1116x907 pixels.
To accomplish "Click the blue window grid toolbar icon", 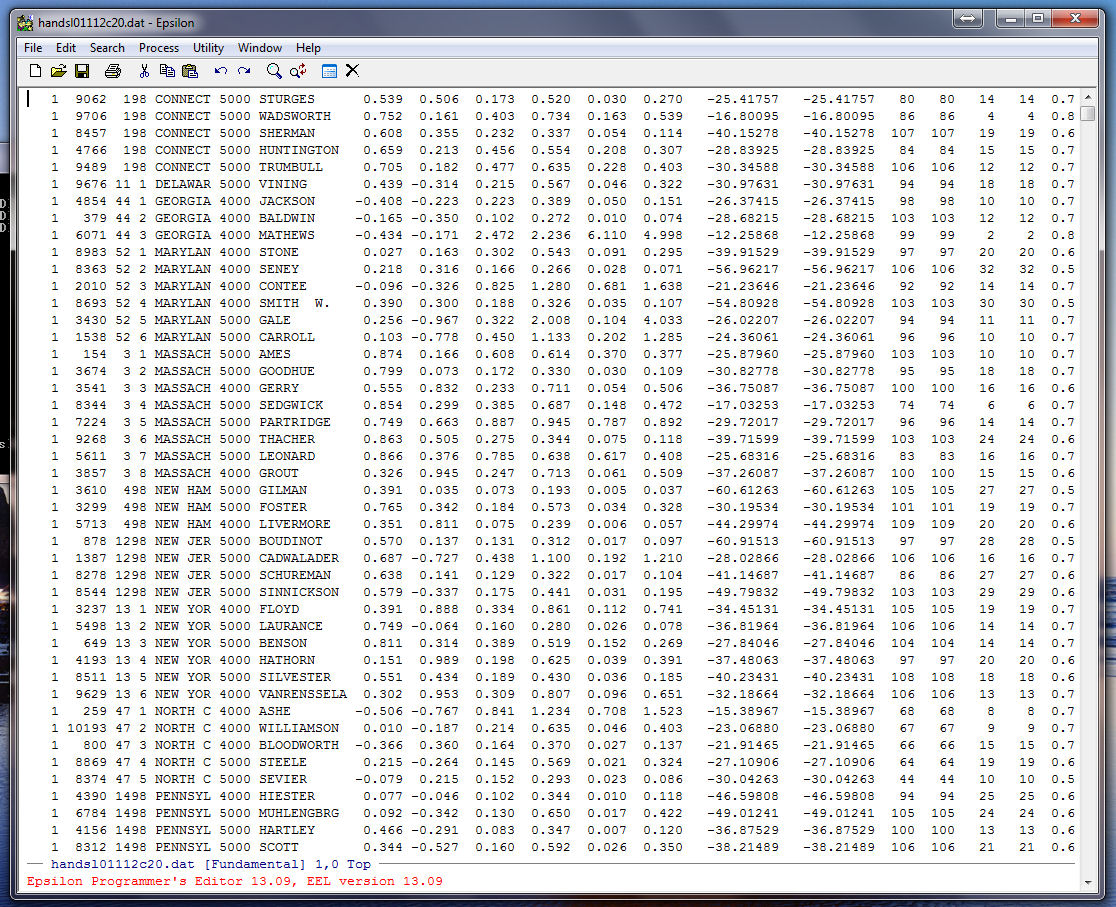I will [x=329, y=71].
